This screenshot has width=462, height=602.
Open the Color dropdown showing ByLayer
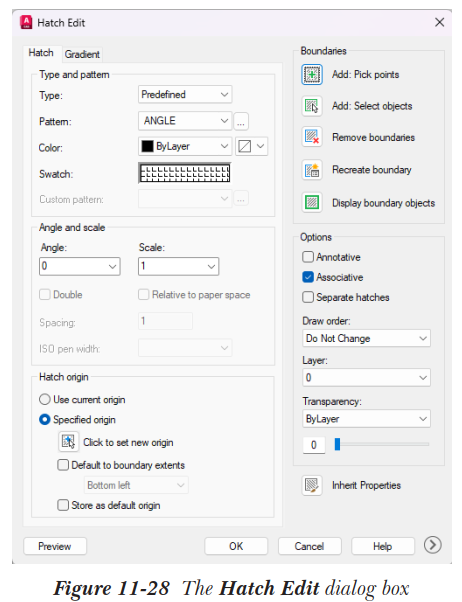[x=185, y=146]
